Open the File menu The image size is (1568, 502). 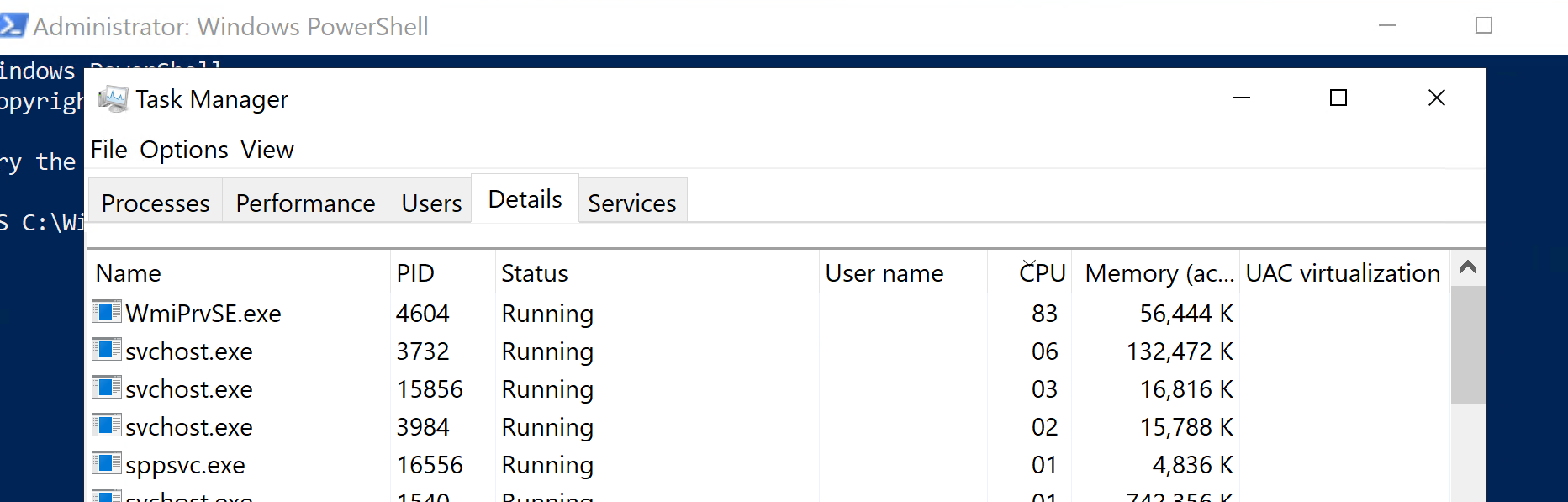click(109, 150)
